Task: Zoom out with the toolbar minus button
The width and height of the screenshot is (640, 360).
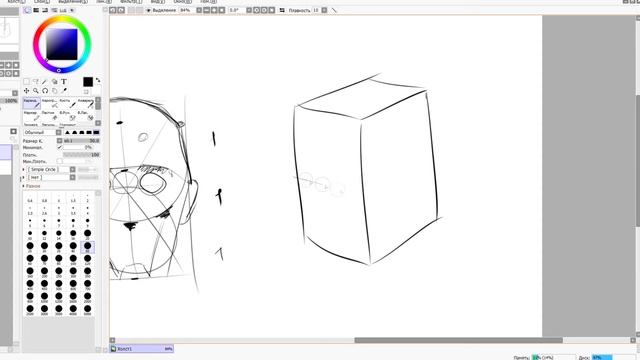Action: point(207,10)
